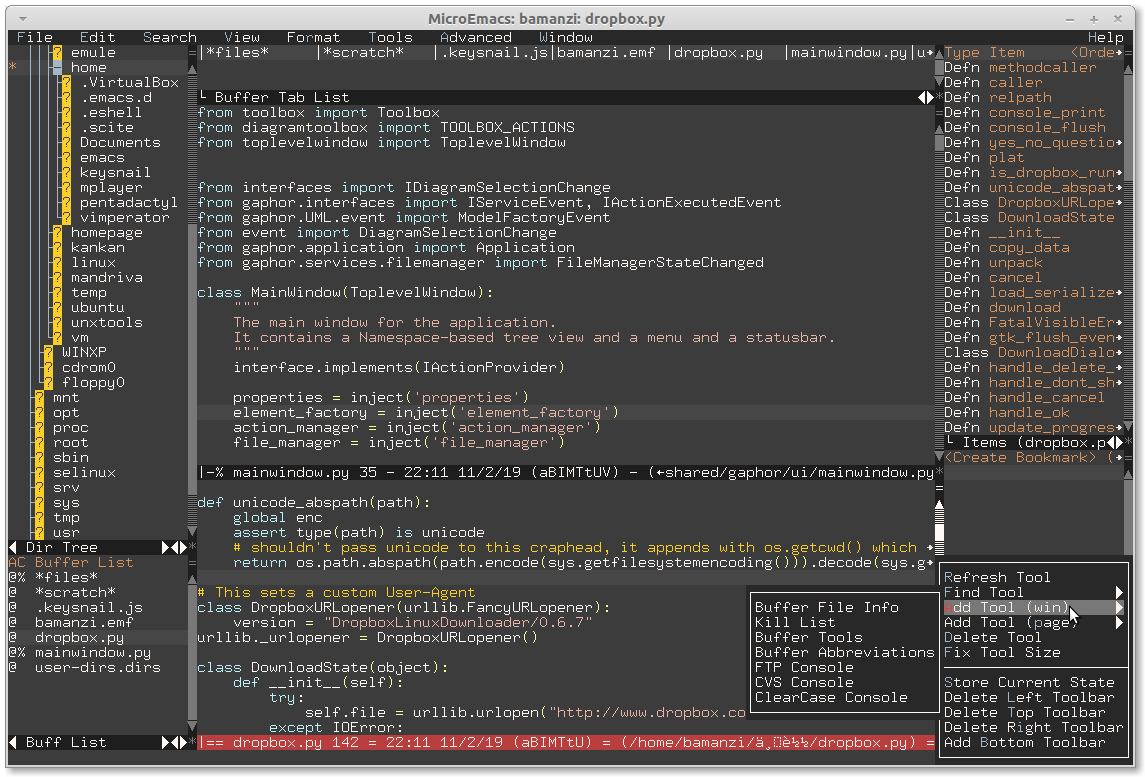Click the red dropbox.py mode line
1145x777 pixels.
tap(566, 743)
